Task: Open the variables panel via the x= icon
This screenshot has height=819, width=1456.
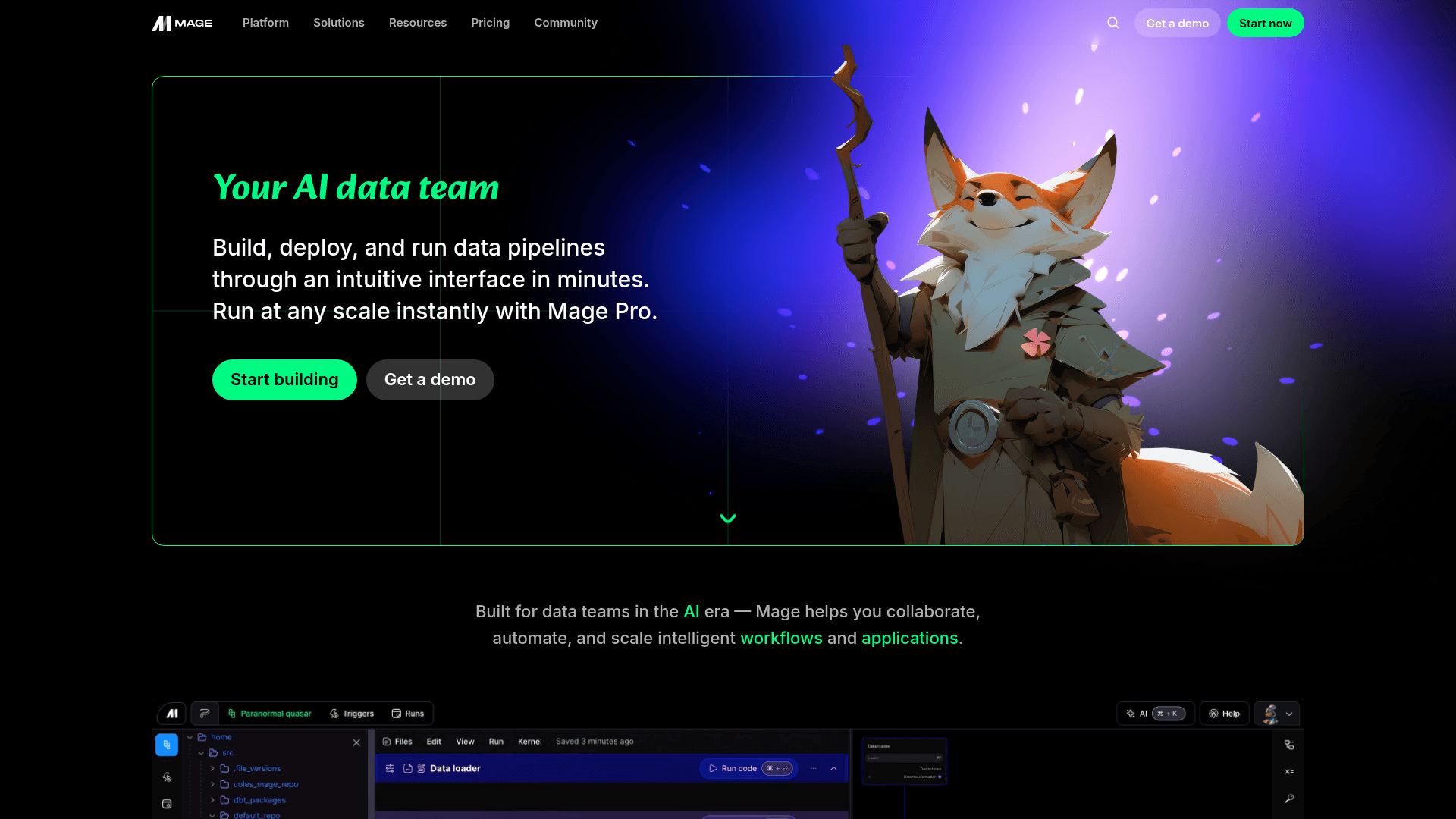Action: [1290, 770]
